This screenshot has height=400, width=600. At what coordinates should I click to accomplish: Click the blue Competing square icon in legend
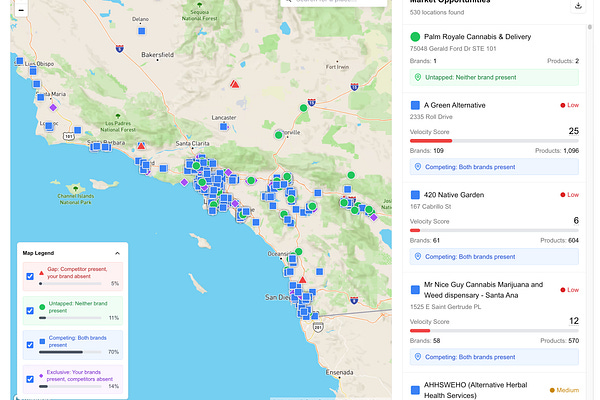42,341
